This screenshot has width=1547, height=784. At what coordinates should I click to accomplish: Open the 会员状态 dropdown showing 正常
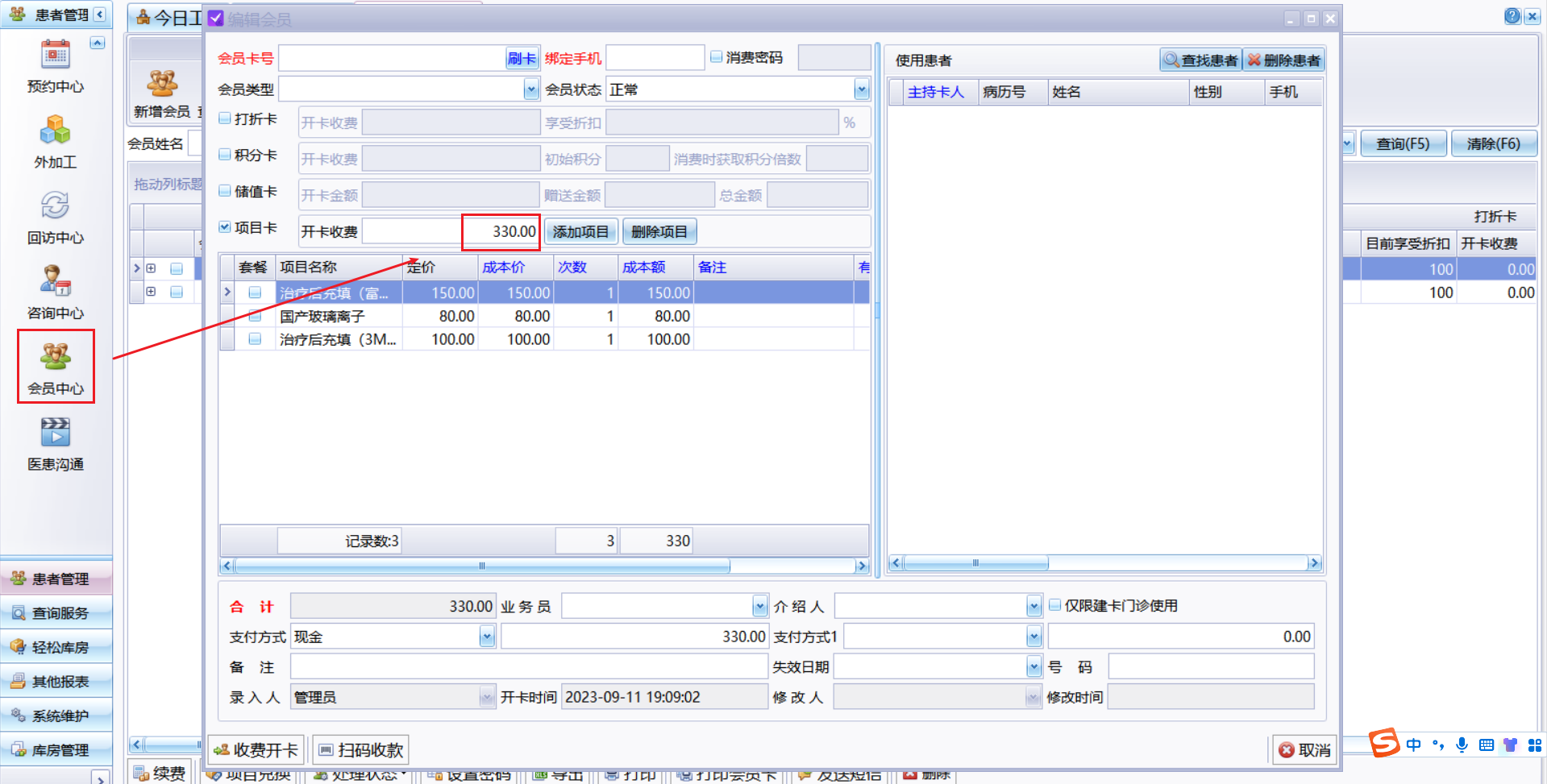[x=862, y=89]
